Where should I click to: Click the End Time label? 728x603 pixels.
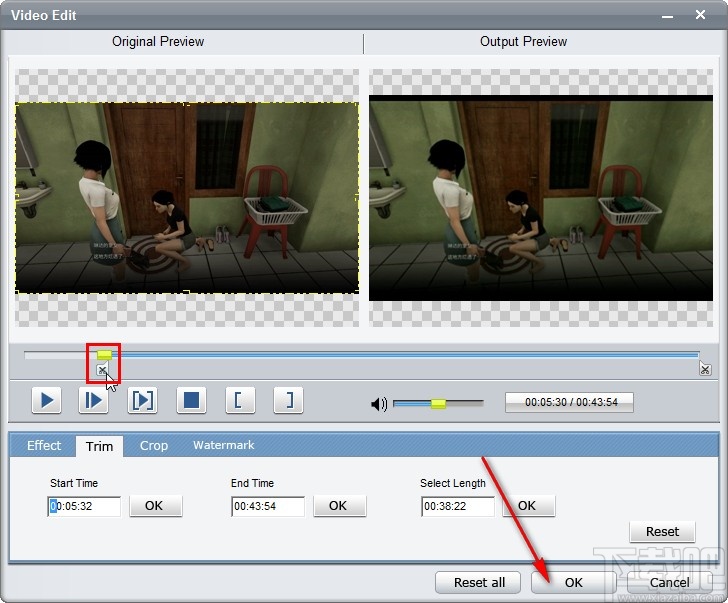click(x=252, y=483)
